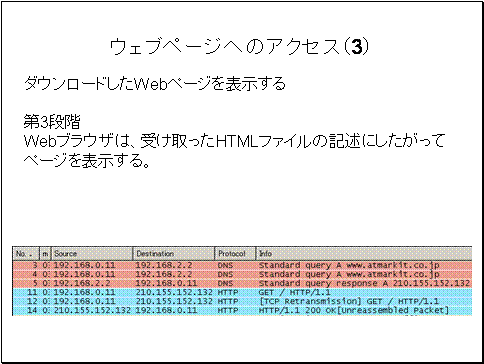Viewport: 484px width, 364px height.
Task: Select packet 12 TCP Retransmission row
Action: tap(242, 301)
